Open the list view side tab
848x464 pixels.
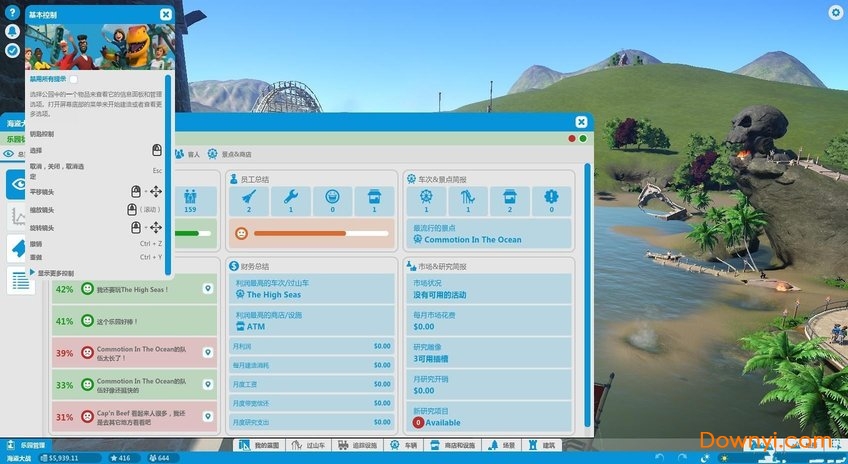pos(21,281)
